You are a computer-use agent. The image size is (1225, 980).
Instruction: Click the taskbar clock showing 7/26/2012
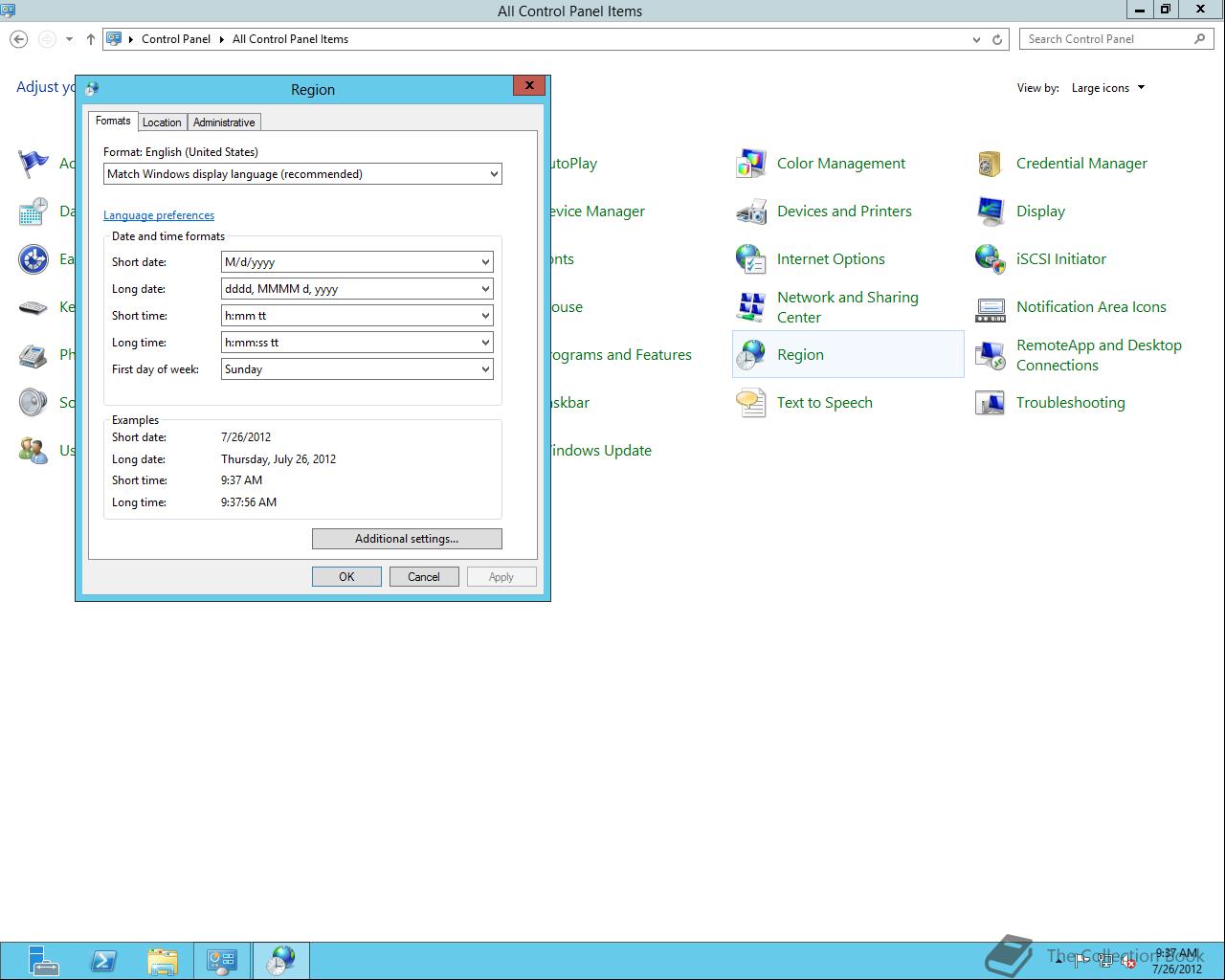(1176, 961)
